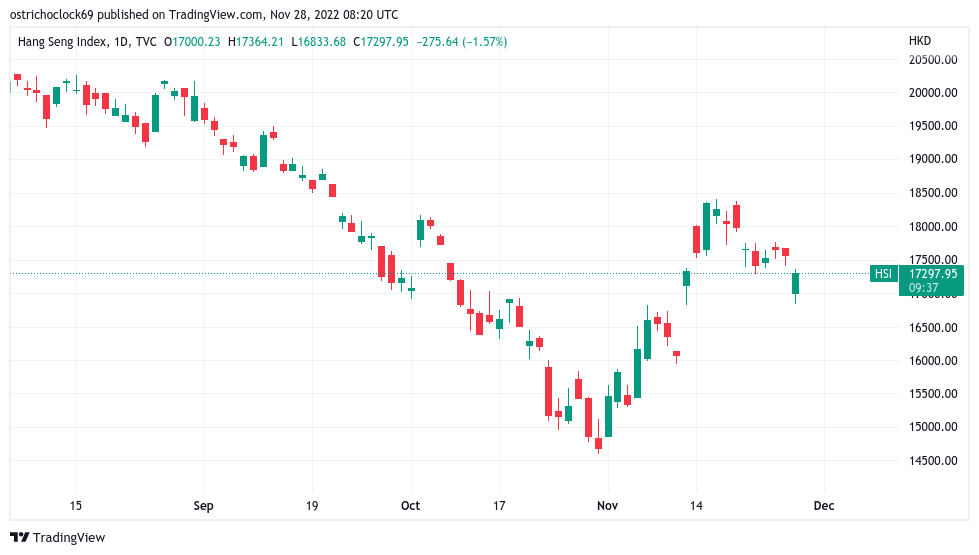Viewport: 979px width, 555px height.
Task: Click the daily change −275.64 (−1.57%)
Action: point(461,42)
